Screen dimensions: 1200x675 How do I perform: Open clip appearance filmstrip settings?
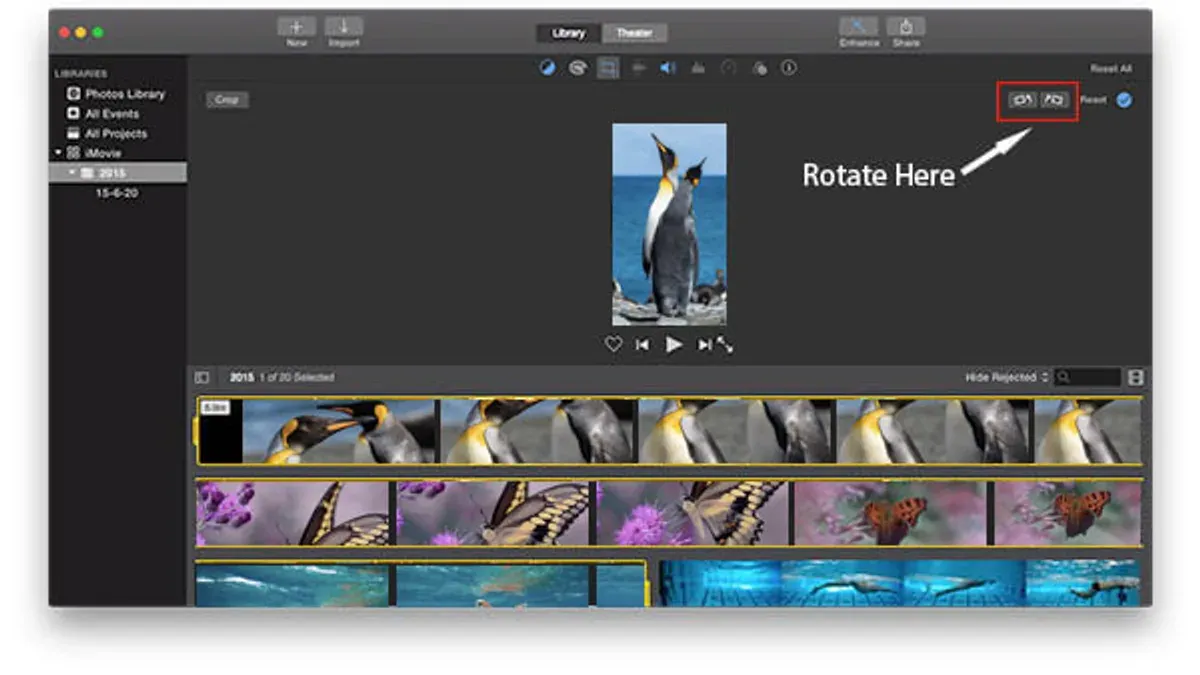pos(1135,377)
